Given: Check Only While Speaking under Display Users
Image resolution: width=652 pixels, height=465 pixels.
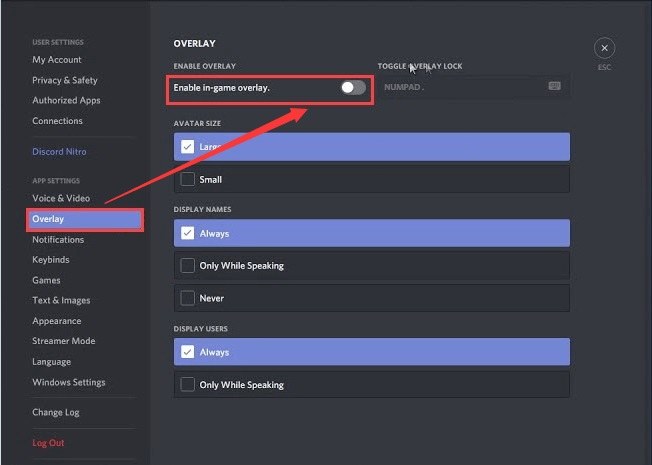Looking at the screenshot, I should [188, 385].
